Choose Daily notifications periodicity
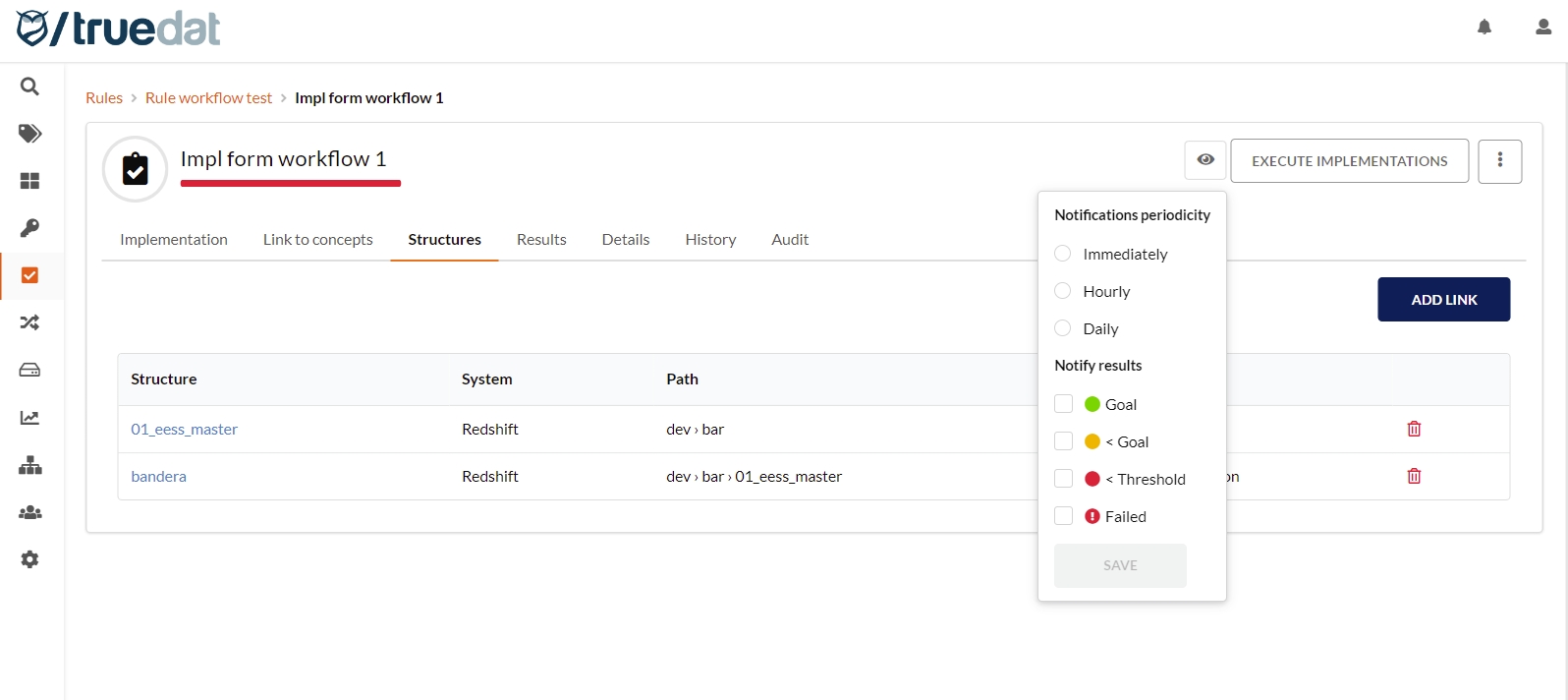 click(1063, 328)
